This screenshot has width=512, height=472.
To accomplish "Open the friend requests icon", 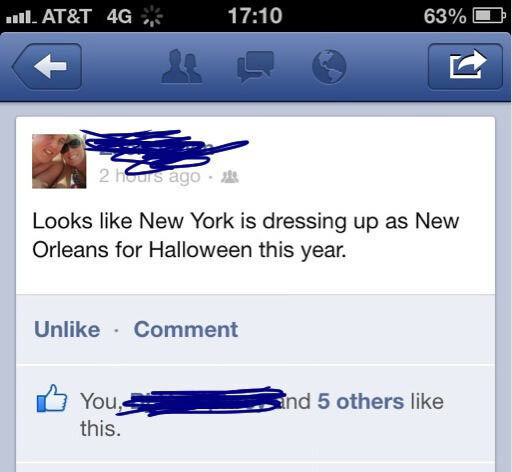I will coord(182,66).
